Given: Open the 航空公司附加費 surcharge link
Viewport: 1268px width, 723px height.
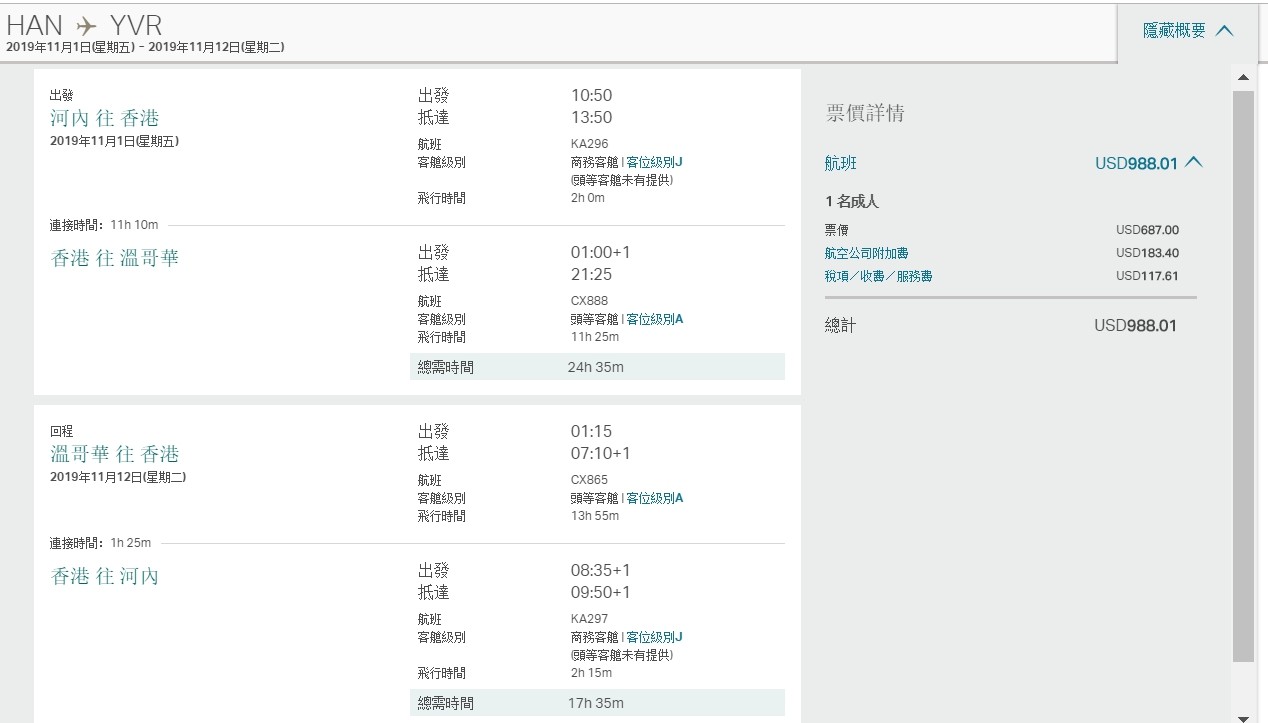Looking at the screenshot, I should coord(866,253).
